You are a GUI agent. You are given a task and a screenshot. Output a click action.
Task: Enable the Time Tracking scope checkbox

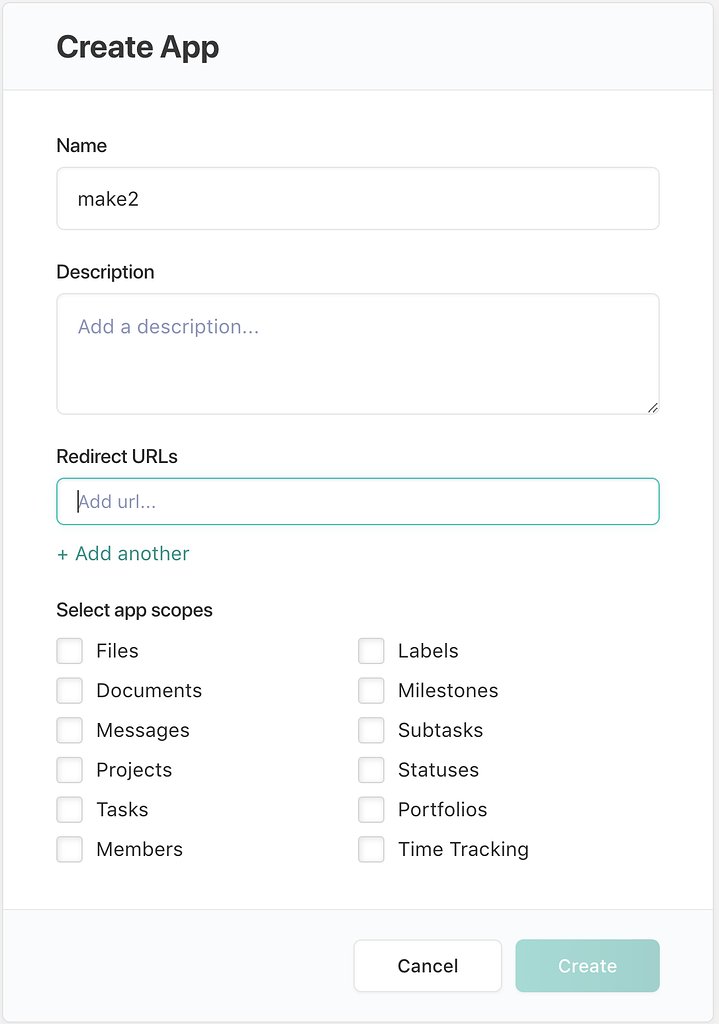(x=371, y=849)
